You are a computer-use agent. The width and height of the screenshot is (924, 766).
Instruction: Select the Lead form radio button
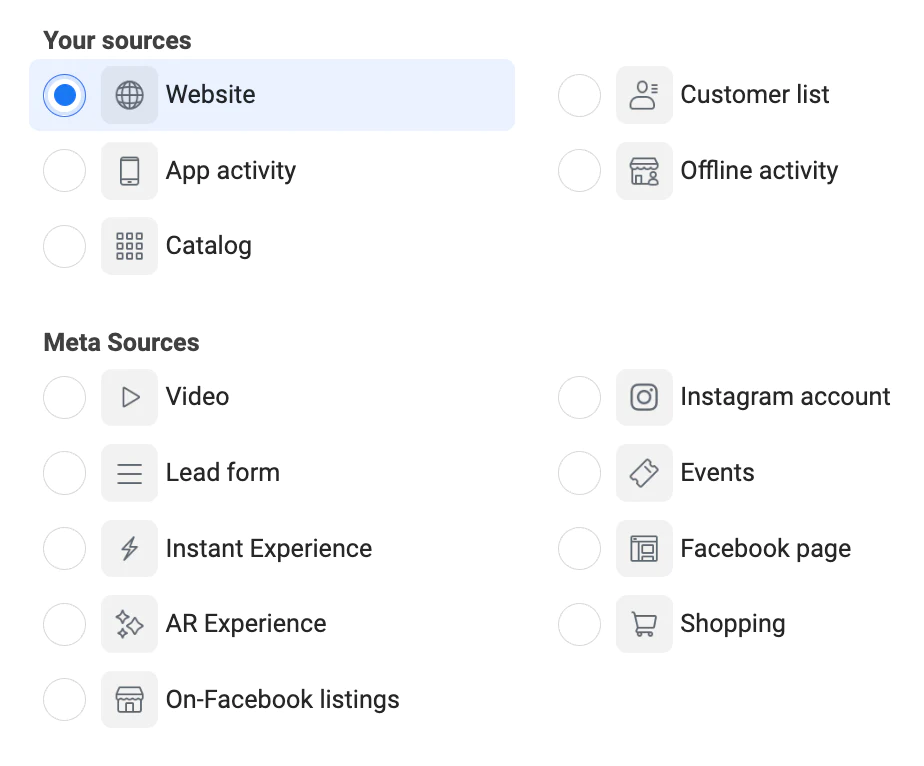[x=65, y=473]
